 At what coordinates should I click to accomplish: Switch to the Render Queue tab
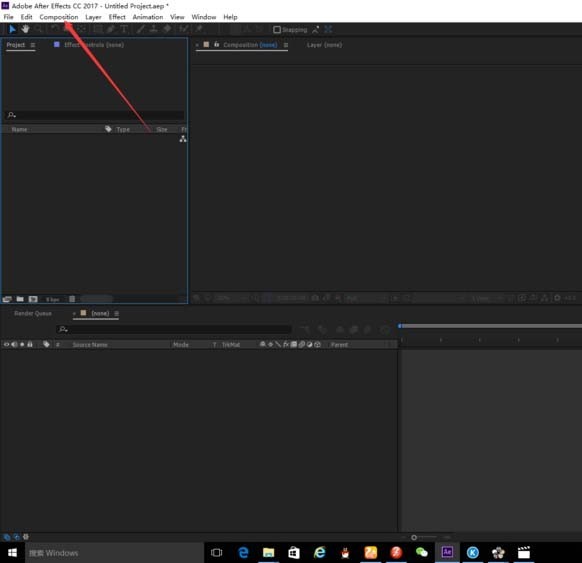click(x=33, y=314)
